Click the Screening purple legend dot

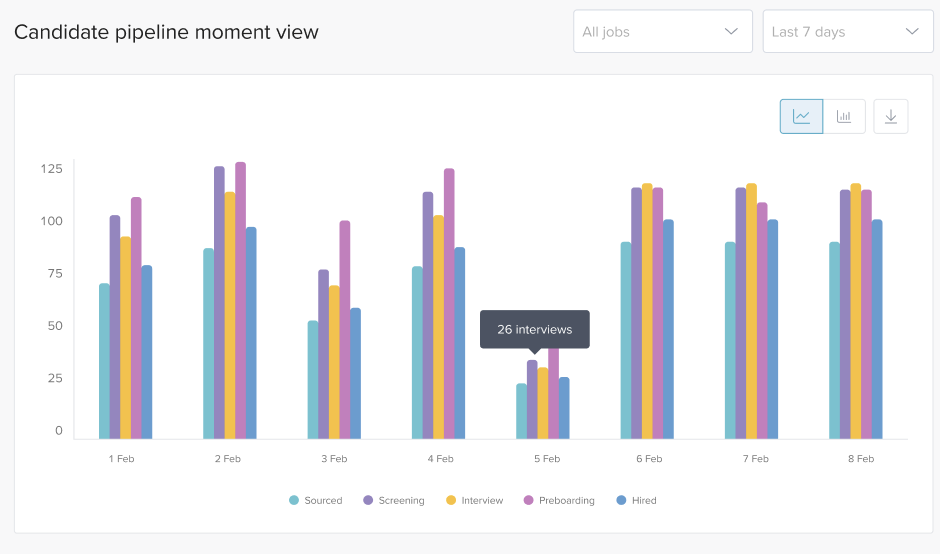pyautogui.click(x=368, y=500)
